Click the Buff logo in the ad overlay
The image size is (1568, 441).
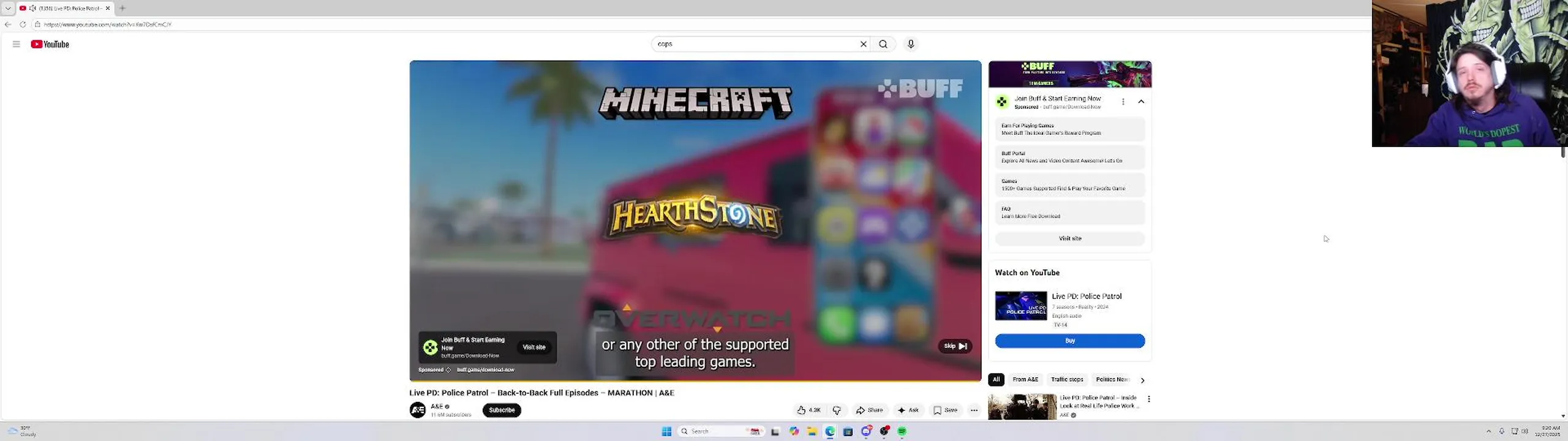click(431, 347)
